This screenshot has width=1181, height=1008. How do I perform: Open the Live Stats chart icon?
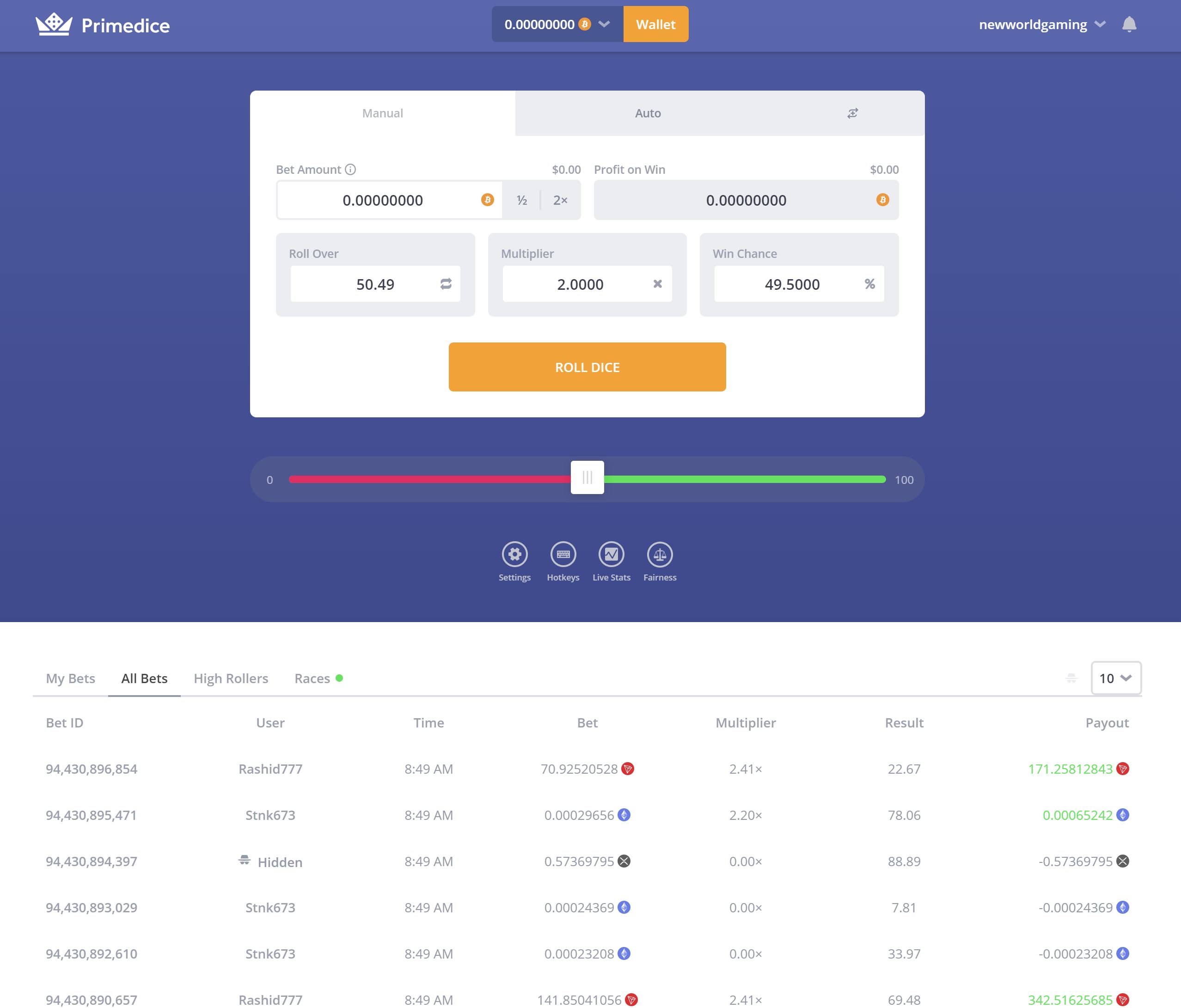coord(611,554)
